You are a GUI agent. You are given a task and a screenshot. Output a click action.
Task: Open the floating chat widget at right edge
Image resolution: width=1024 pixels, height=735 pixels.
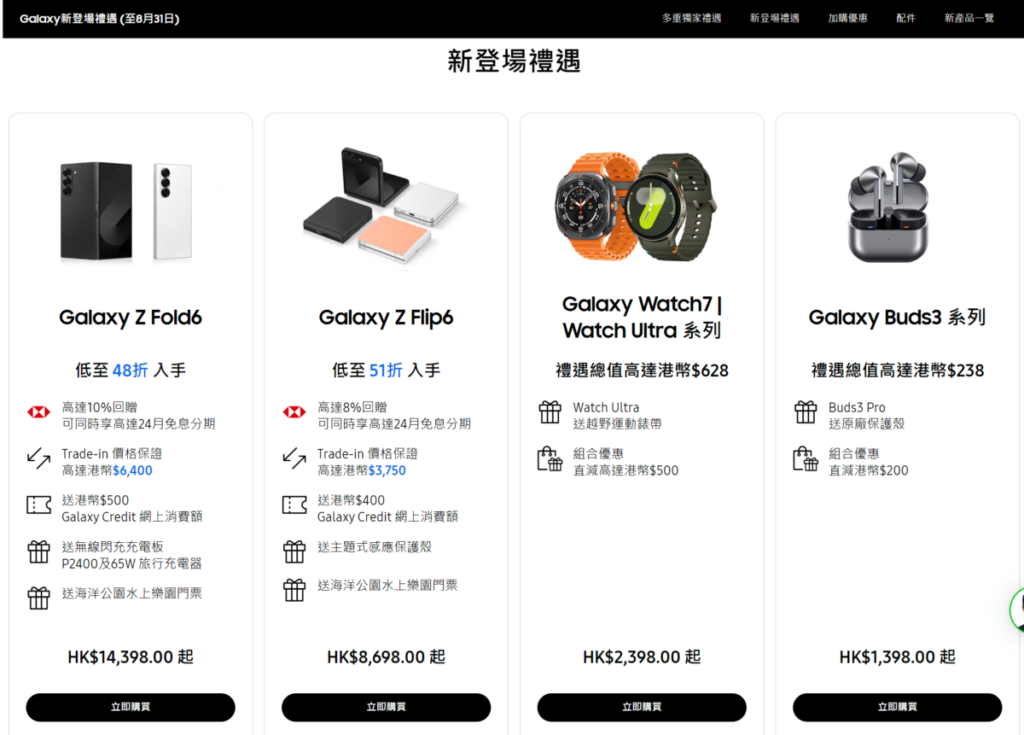(x=1017, y=610)
